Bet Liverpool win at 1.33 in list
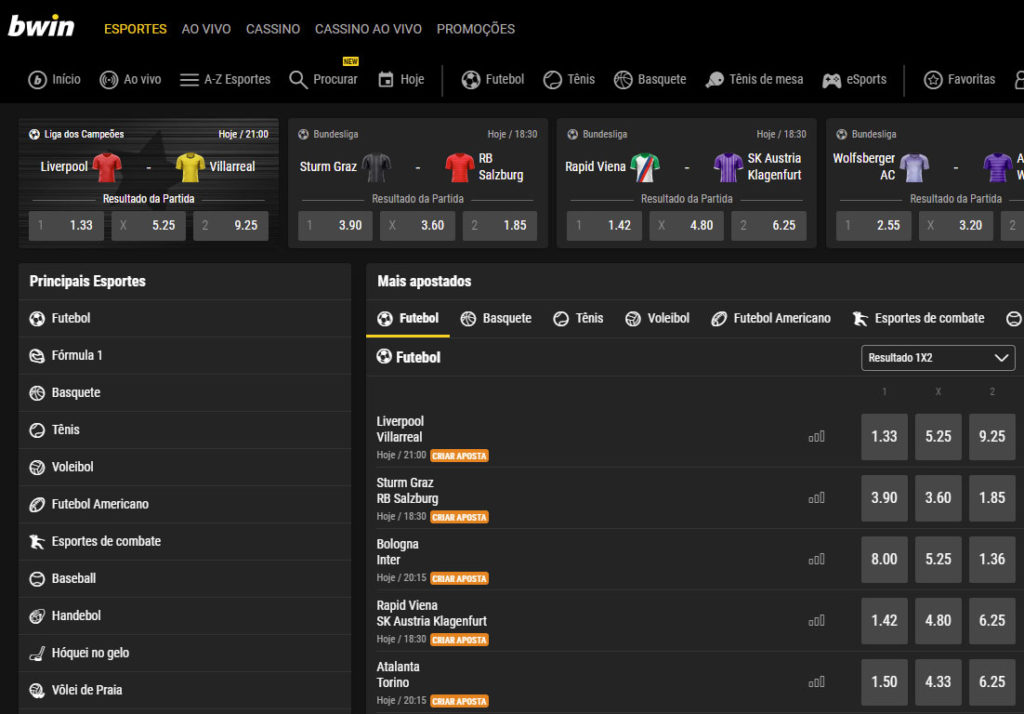 (884, 436)
